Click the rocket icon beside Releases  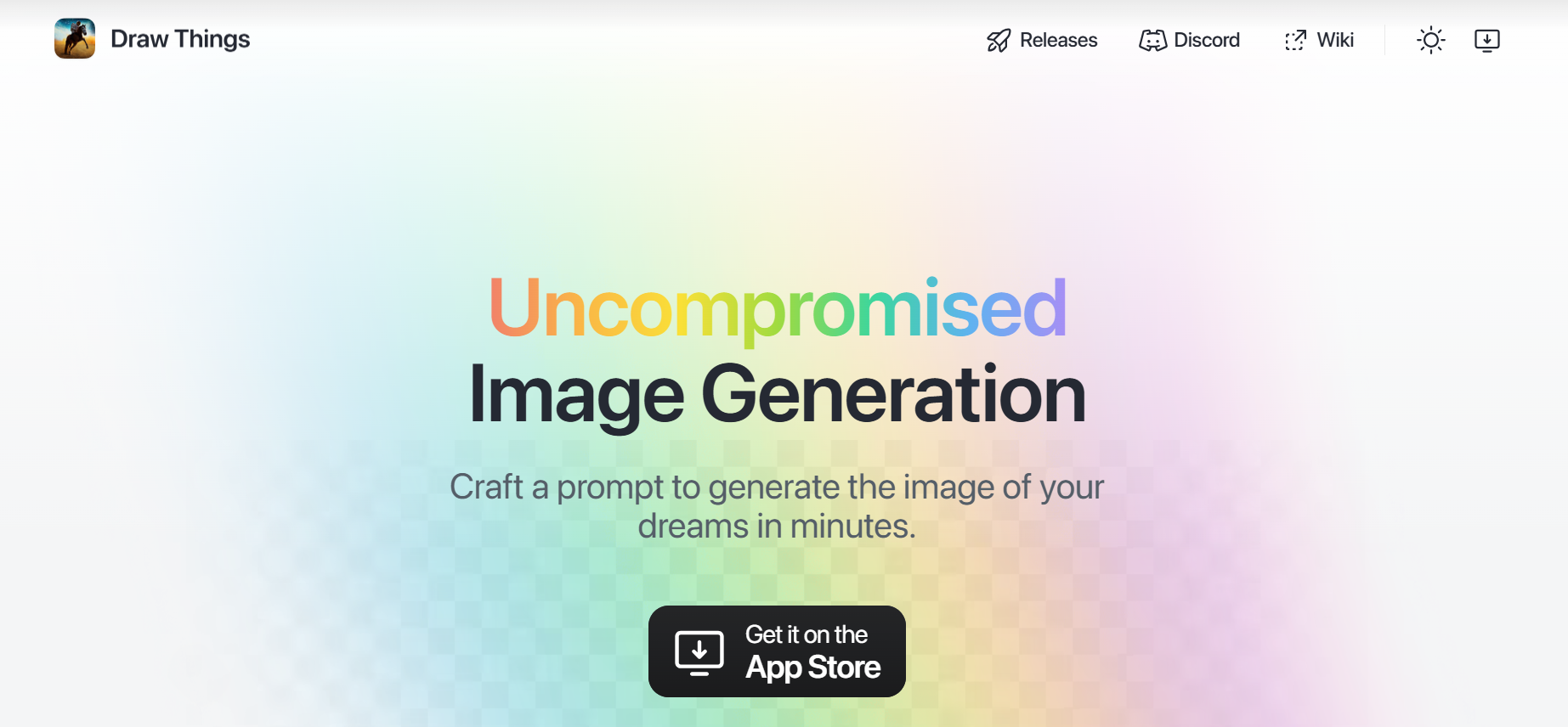pos(999,40)
